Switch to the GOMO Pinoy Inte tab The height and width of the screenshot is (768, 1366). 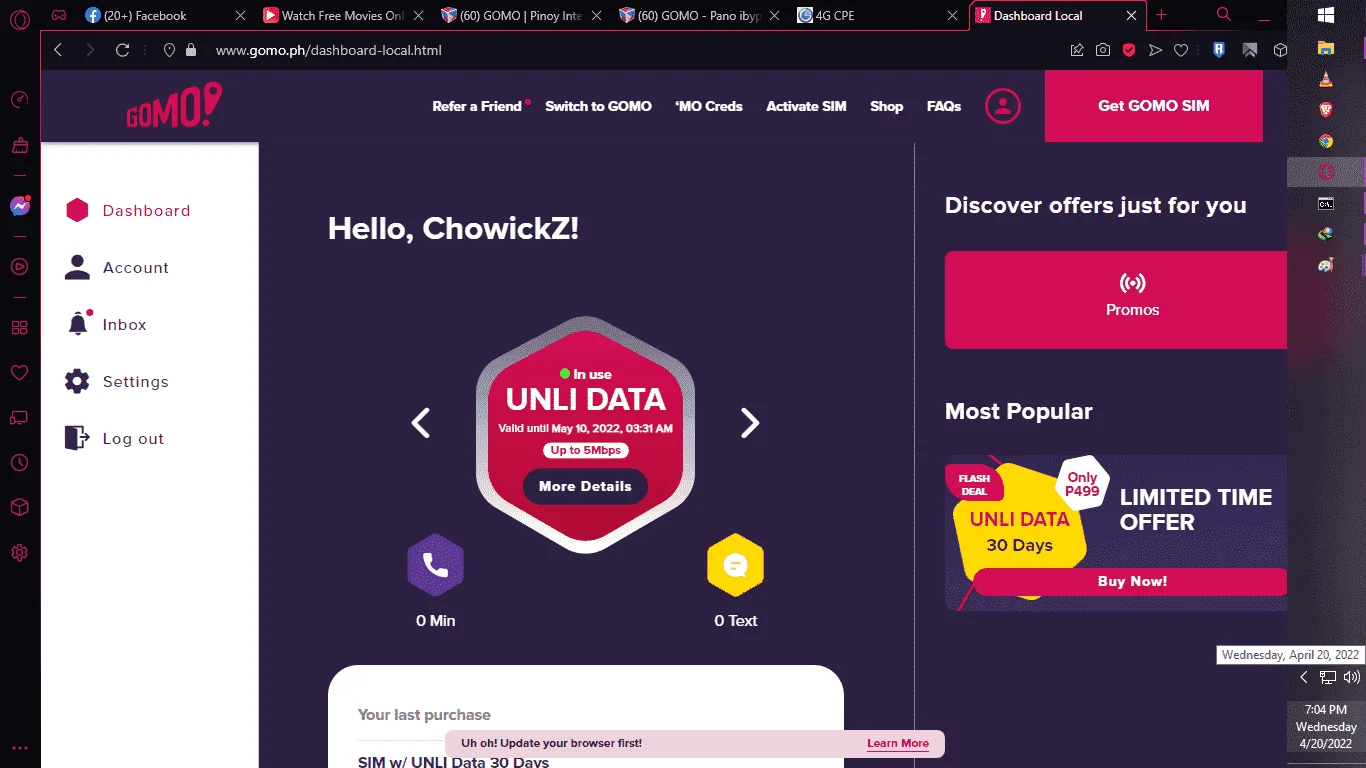pos(521,15)
